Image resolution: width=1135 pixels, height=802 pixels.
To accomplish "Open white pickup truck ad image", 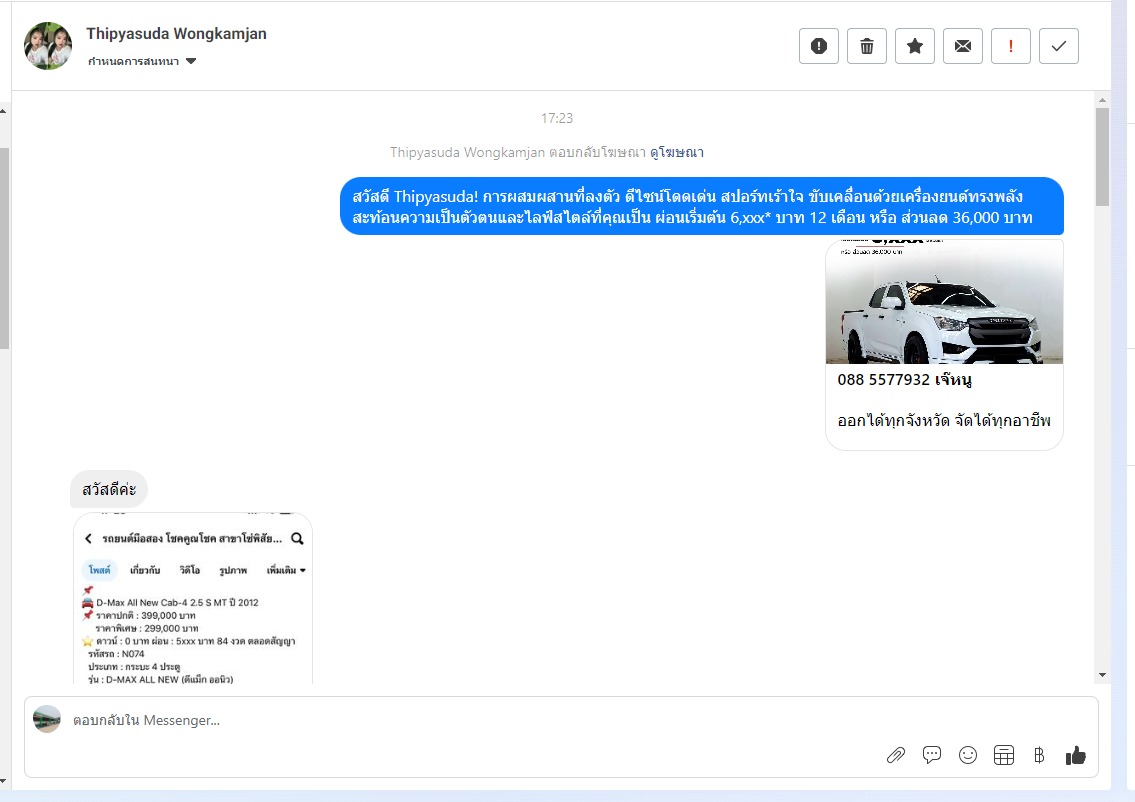I will point(944,302).
